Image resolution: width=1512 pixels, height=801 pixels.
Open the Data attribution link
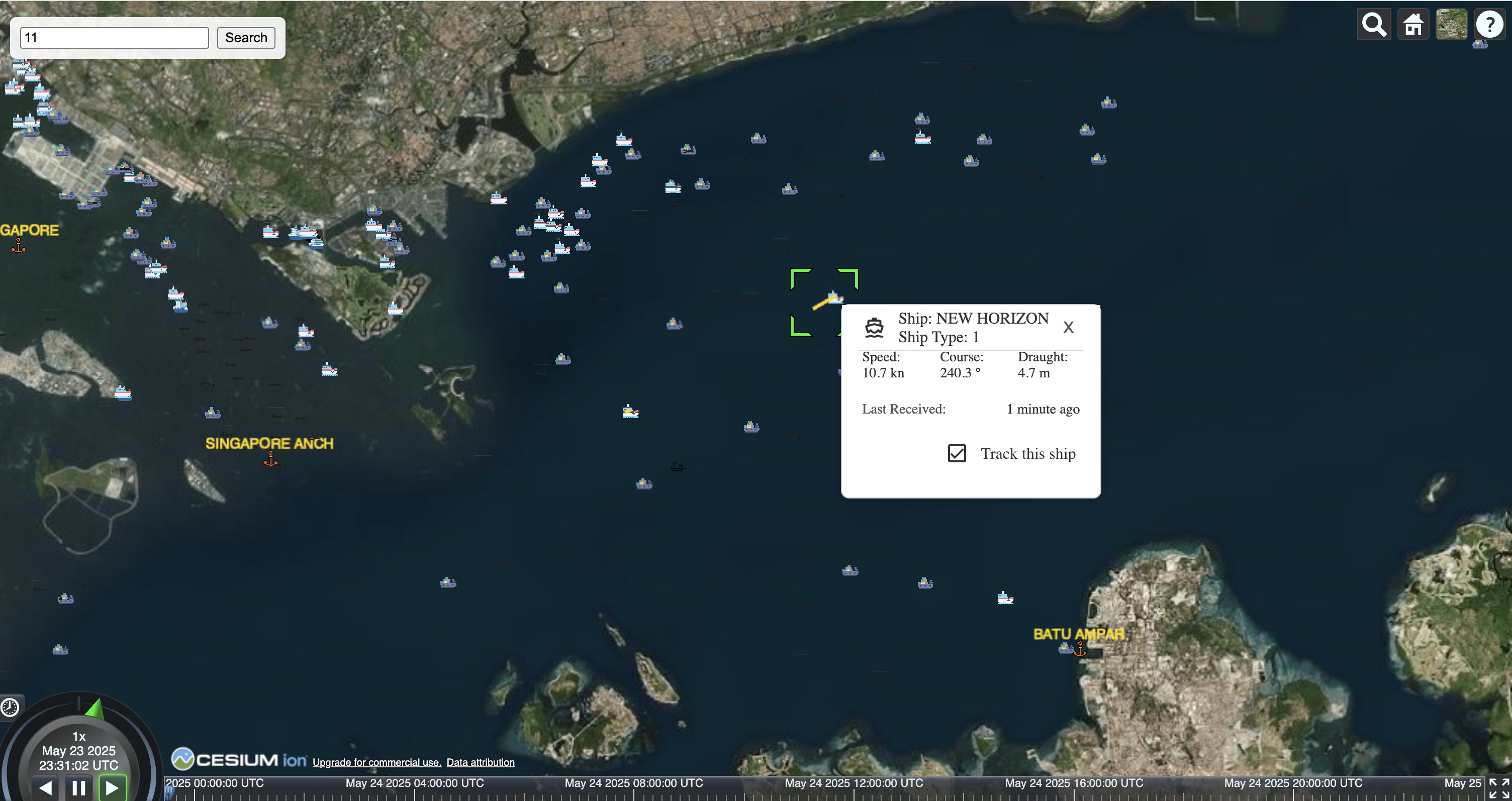(x=481, y=762)
